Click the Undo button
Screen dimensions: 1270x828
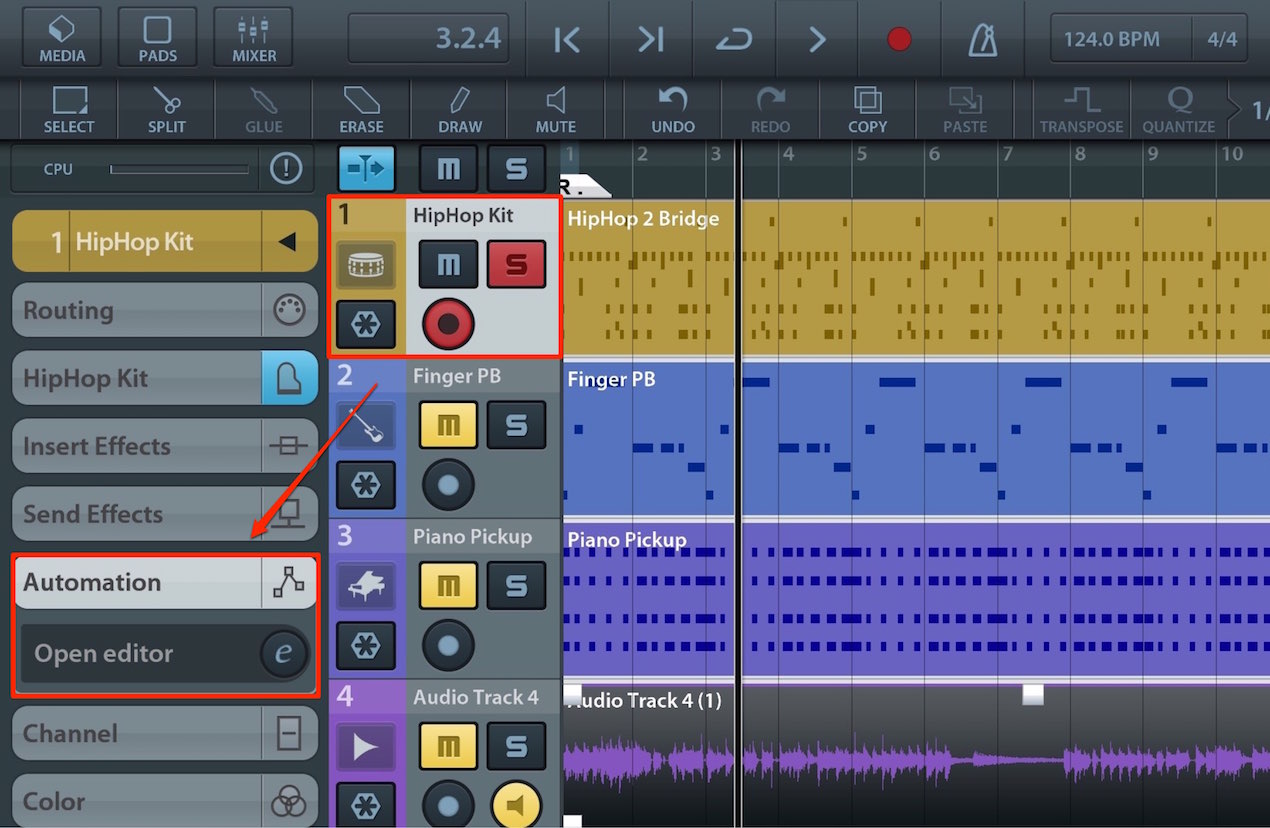click(x=673, y=110)
